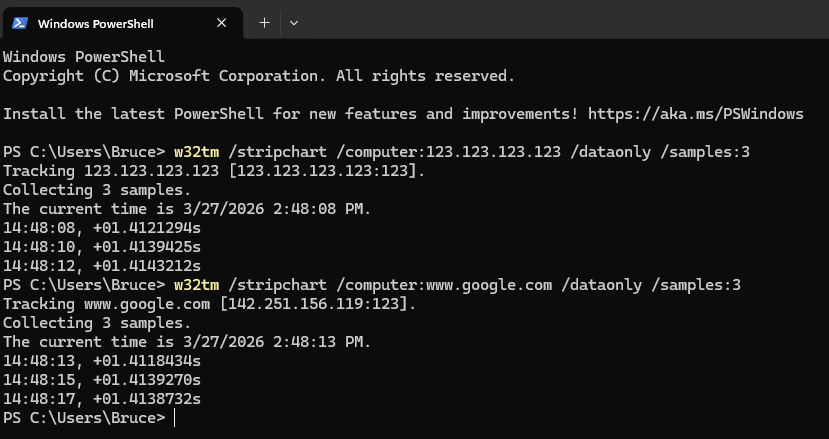
Task: Click the PowerShell icon in the tab
Action: (19, 22)
